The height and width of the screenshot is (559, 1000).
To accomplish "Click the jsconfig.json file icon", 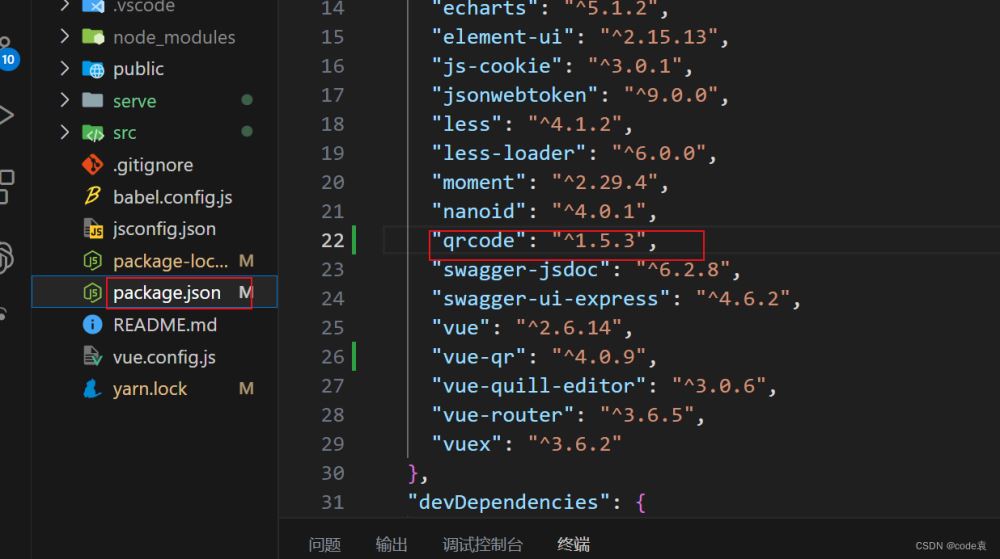I will [x=93, y=228].
